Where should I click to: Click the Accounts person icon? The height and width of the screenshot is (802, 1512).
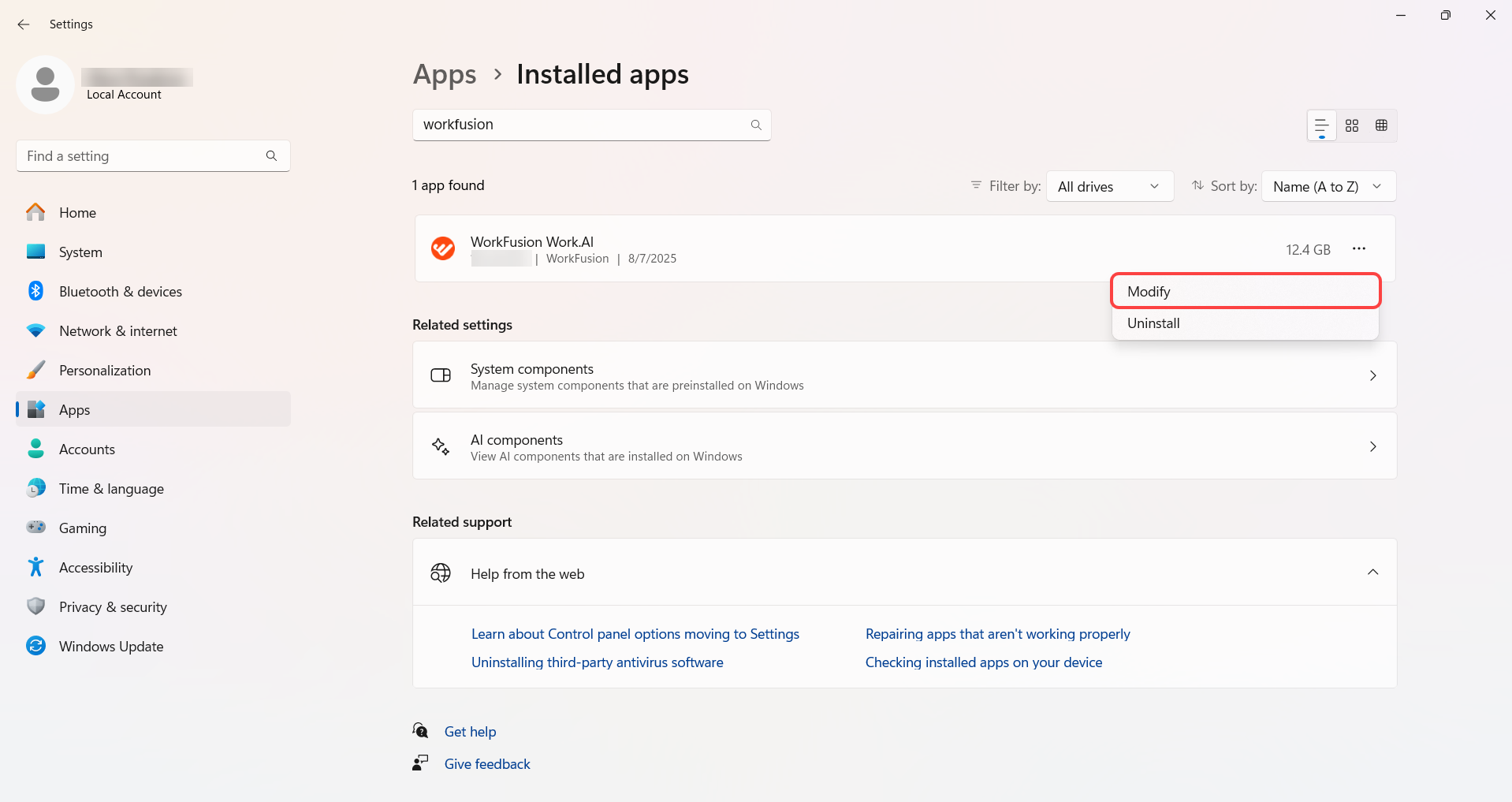pyautogui.click(x=35, y=449)
